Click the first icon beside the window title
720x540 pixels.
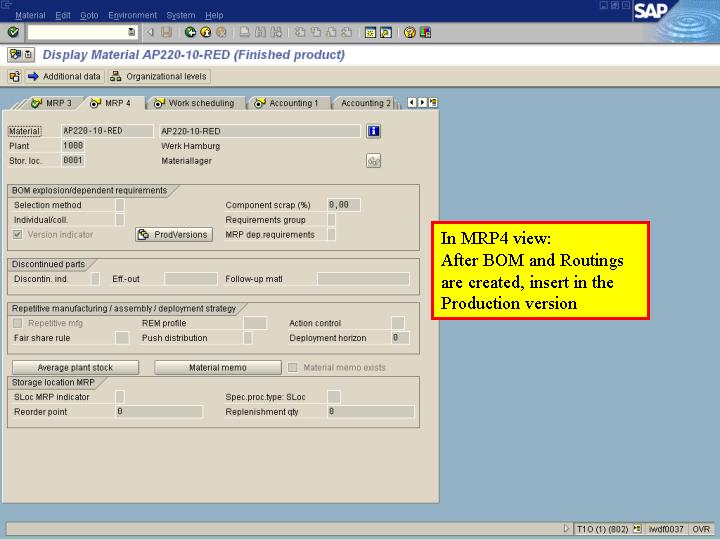tap(15, 55)
